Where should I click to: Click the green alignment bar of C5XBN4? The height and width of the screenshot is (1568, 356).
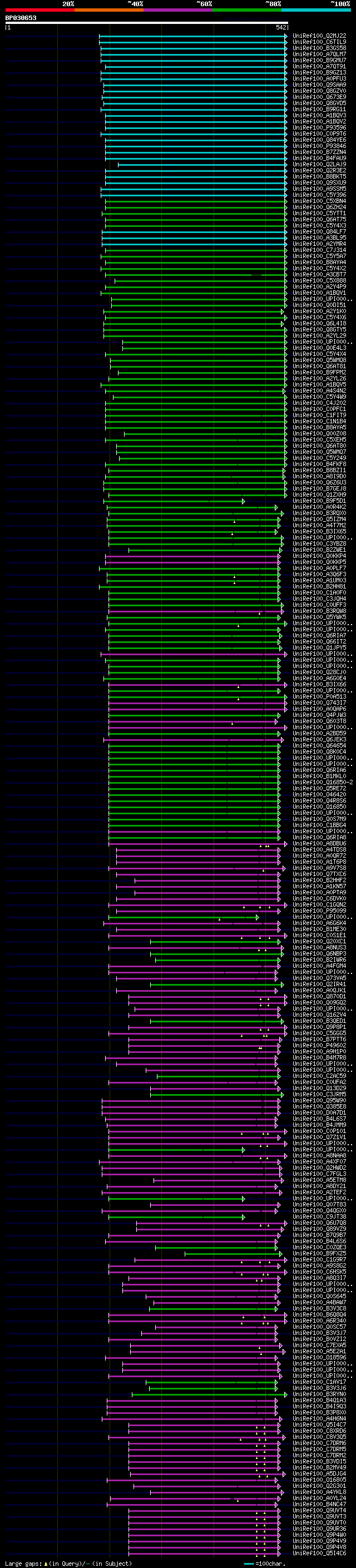196,201
